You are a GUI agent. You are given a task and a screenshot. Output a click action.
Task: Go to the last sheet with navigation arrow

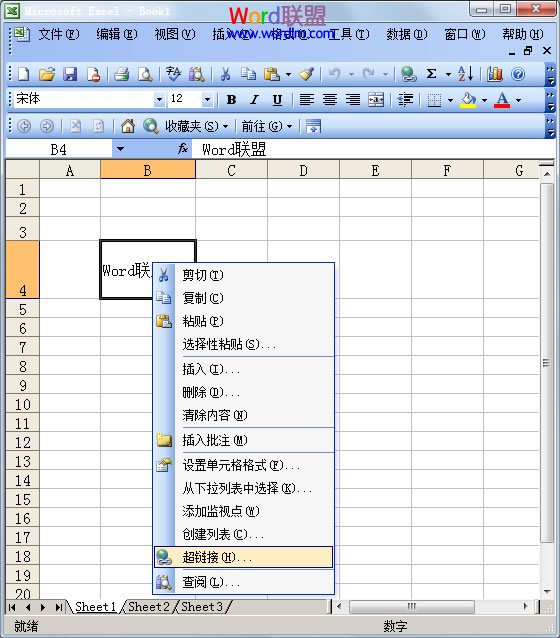pos(59,607)
